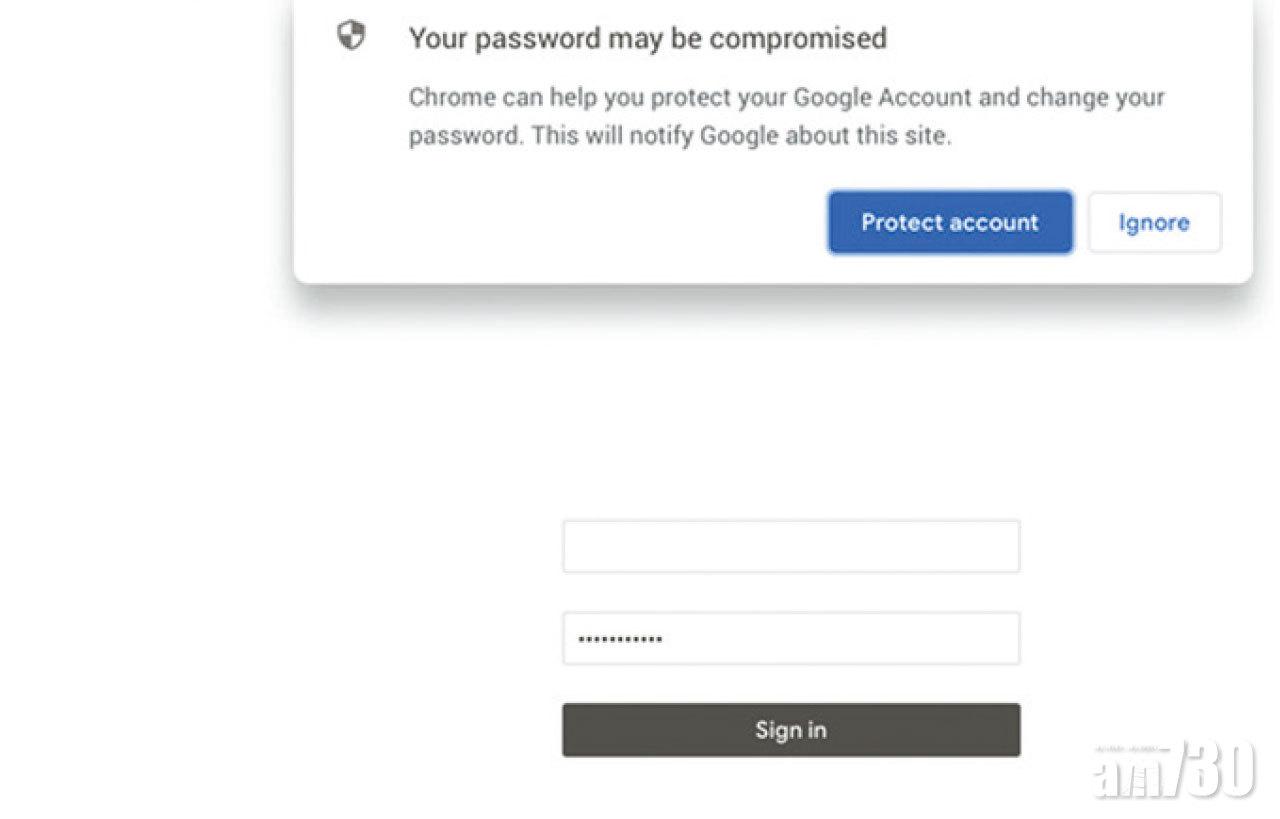
Task: Focus the empty username input field
Action: click(x=790, y=546)
